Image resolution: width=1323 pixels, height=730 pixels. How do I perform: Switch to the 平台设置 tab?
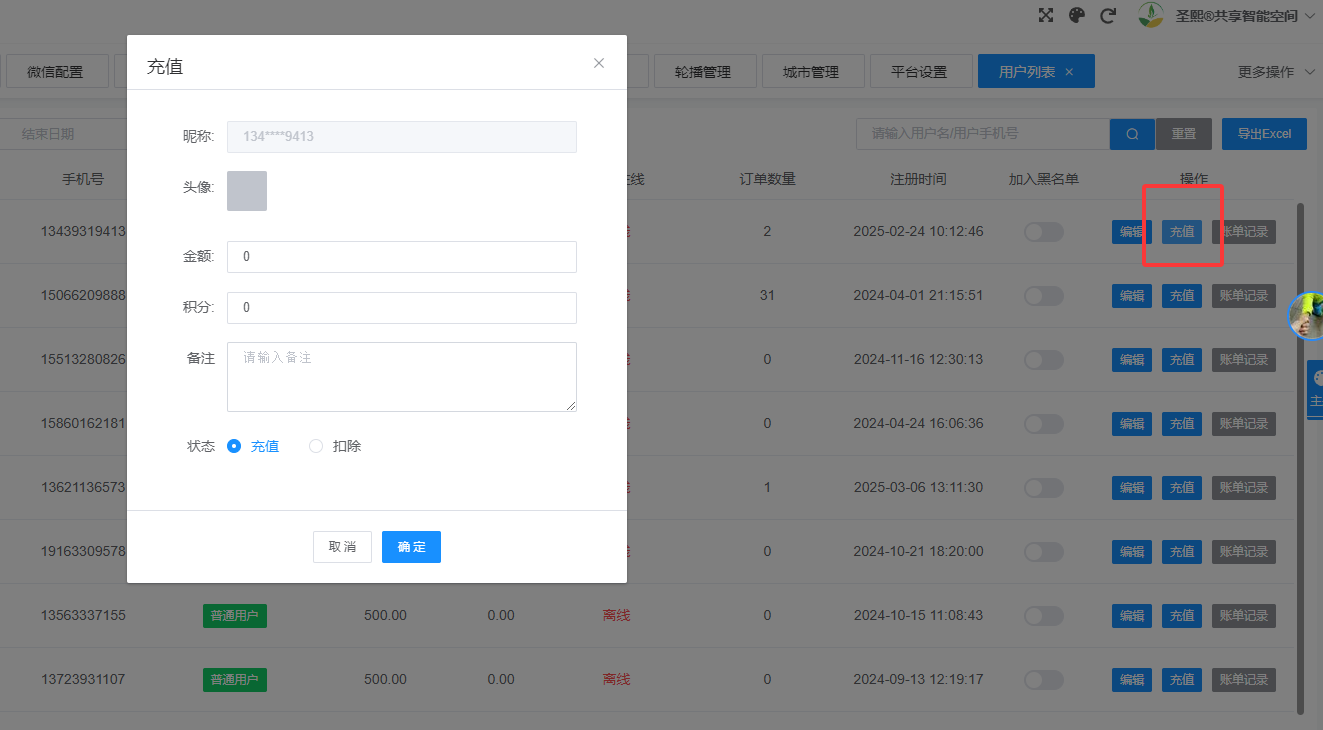(919, 72)
